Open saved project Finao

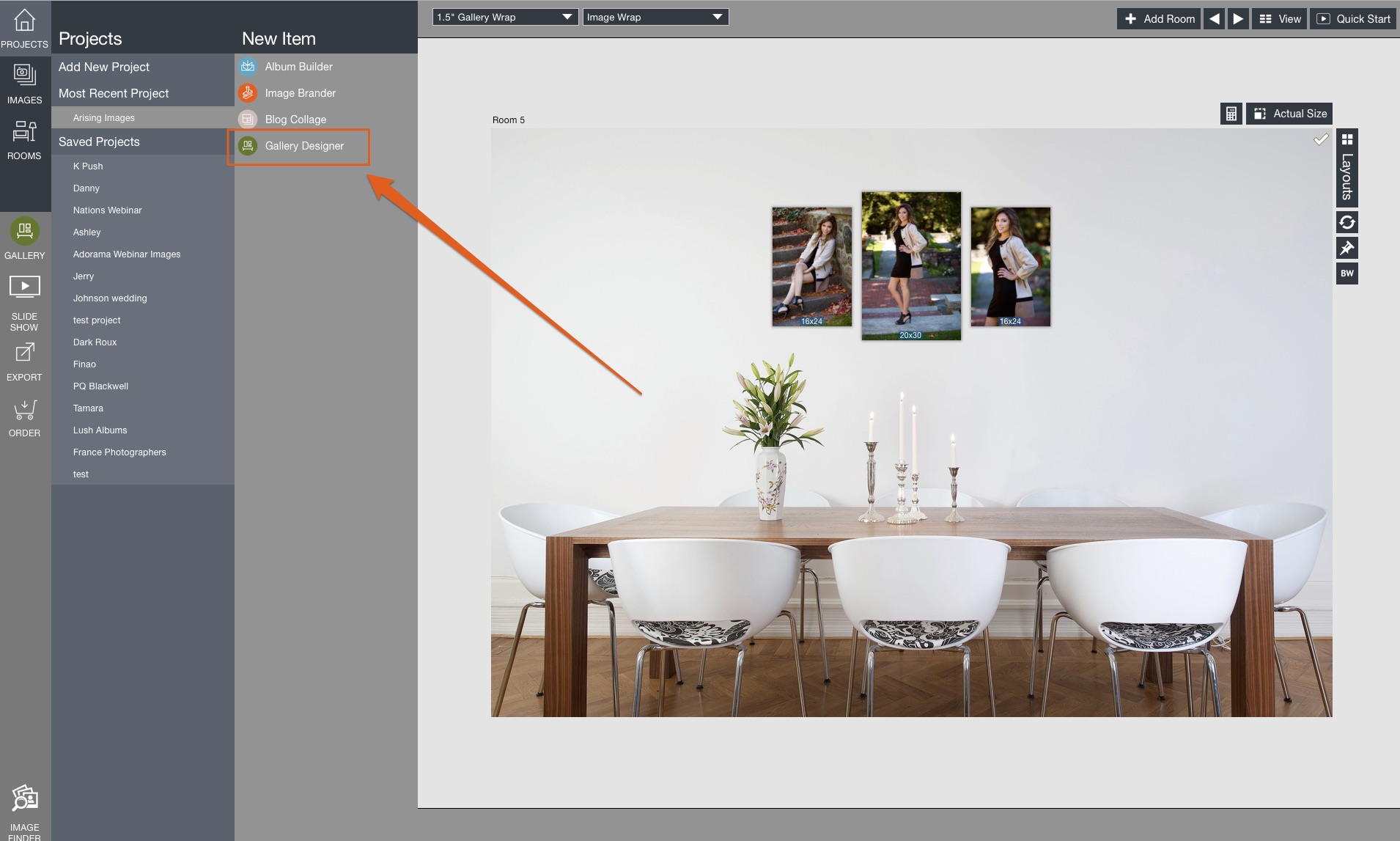coord(142,364)
